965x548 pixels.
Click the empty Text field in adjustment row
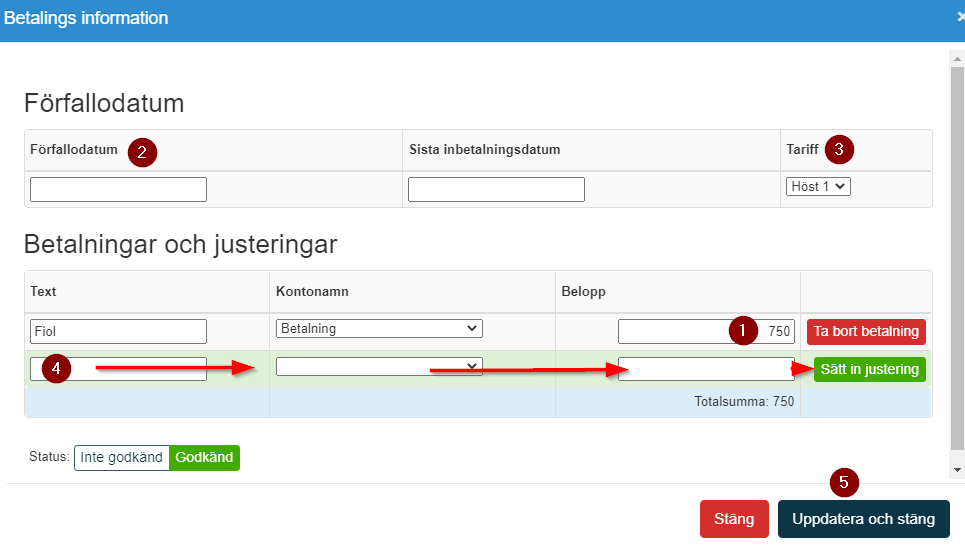coord(118,369)
